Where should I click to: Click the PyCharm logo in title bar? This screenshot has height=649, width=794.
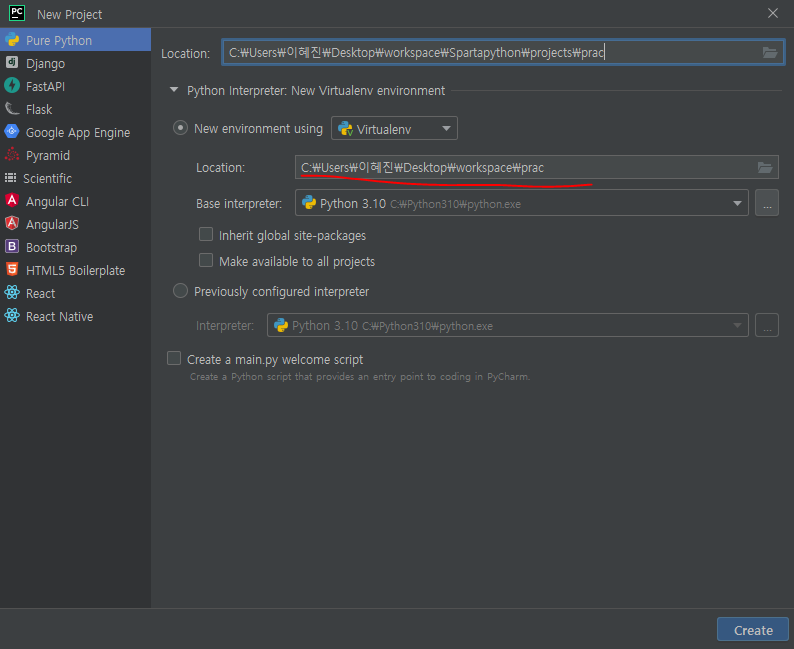pyautogui.click(x=17, y=13)
